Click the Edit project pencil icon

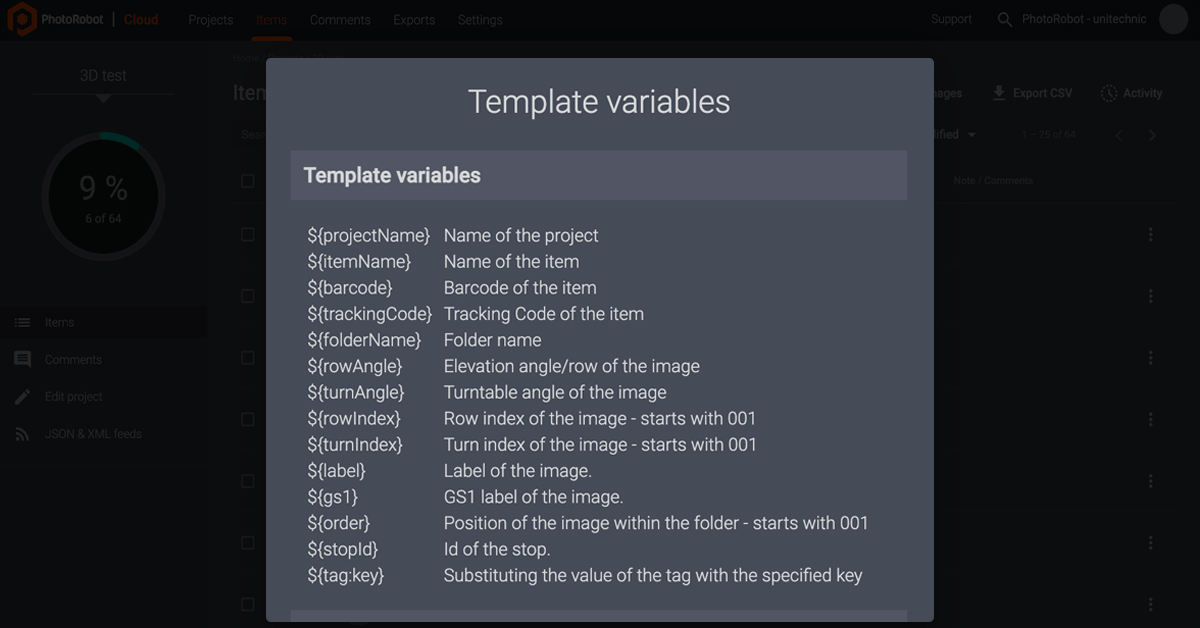pos(22,397)
